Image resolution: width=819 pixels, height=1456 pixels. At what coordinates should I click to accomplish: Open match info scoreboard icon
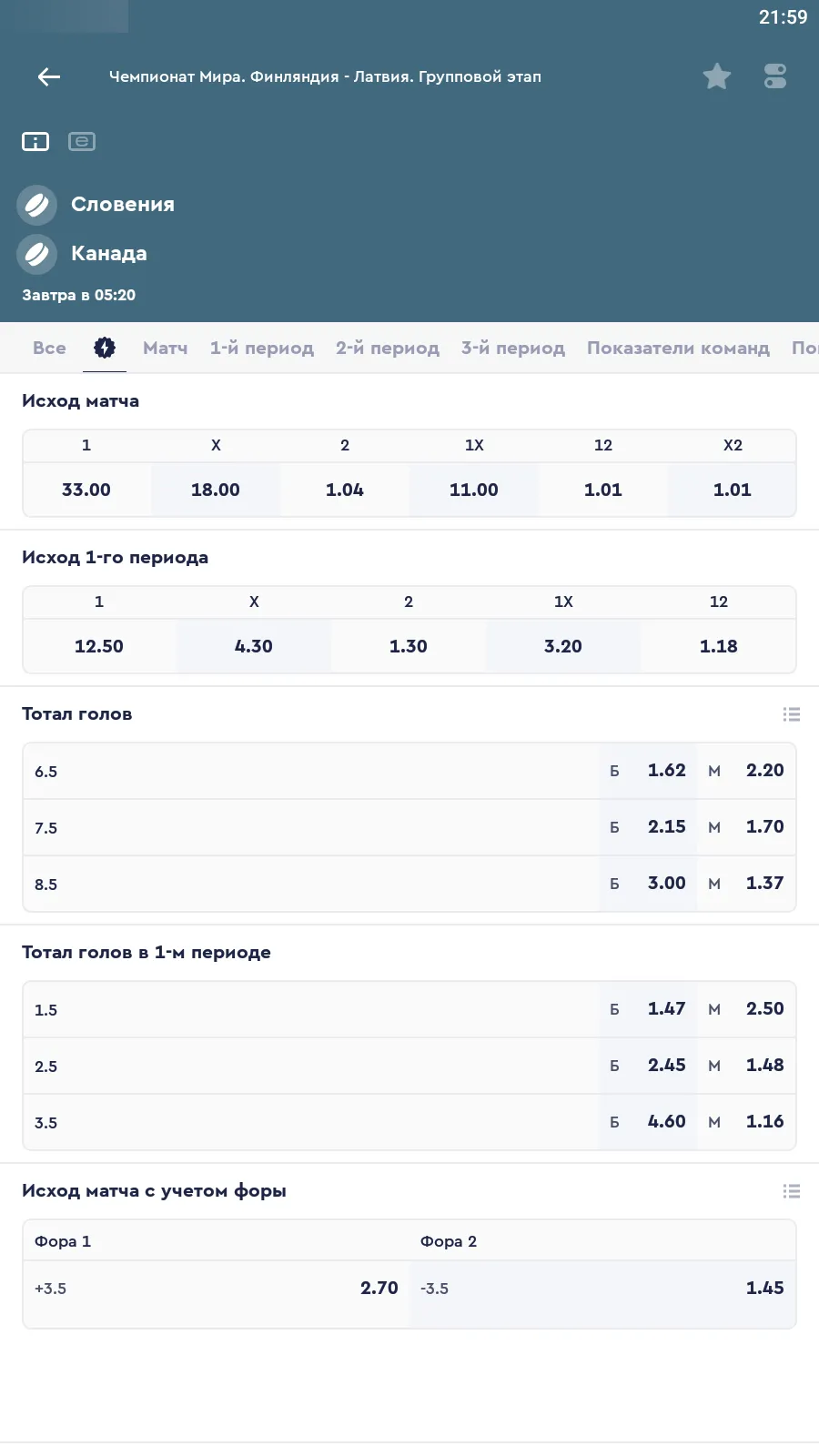(x=35, y=142)
